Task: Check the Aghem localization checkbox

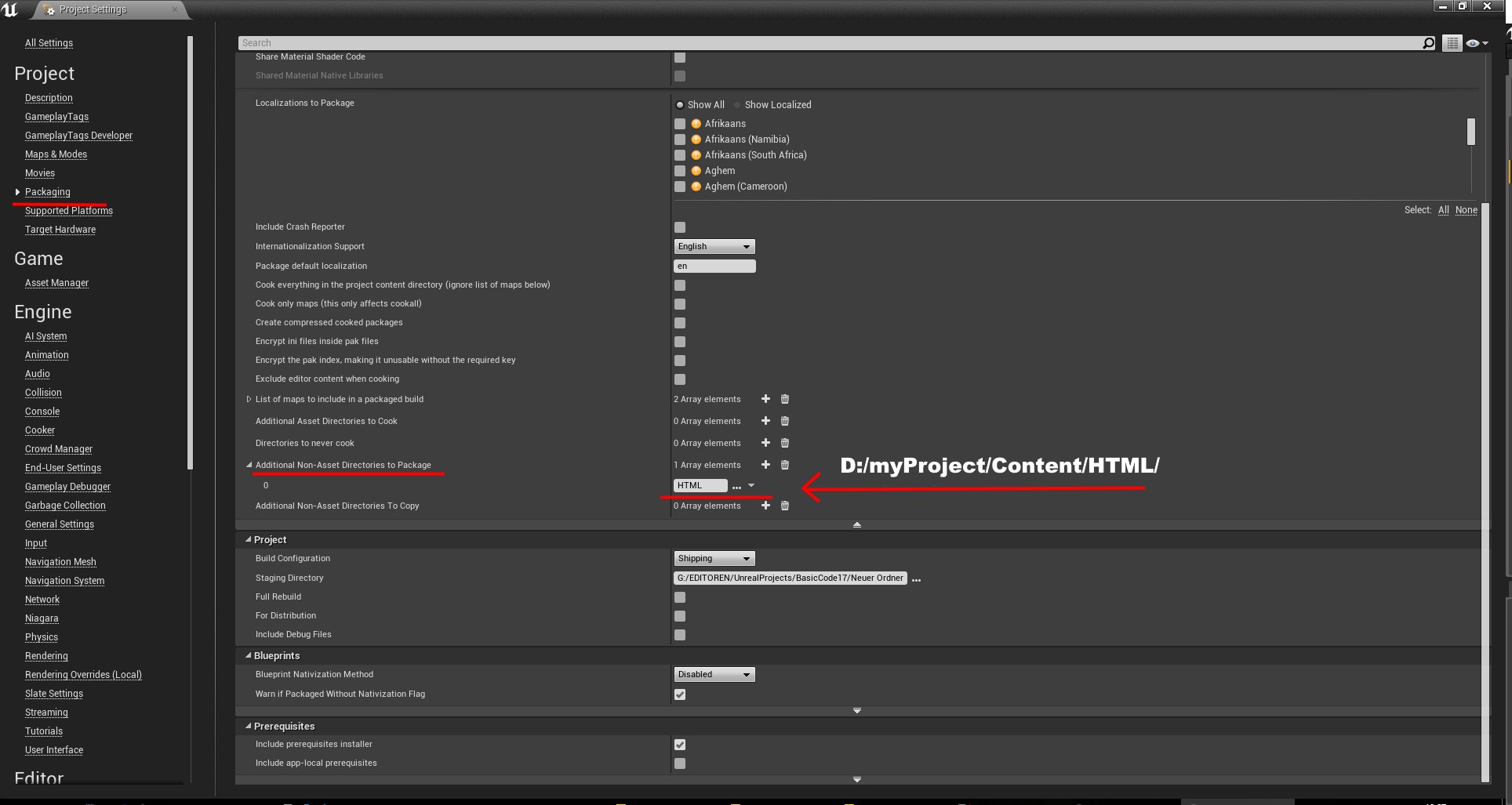Action: [x=680, y=171]
